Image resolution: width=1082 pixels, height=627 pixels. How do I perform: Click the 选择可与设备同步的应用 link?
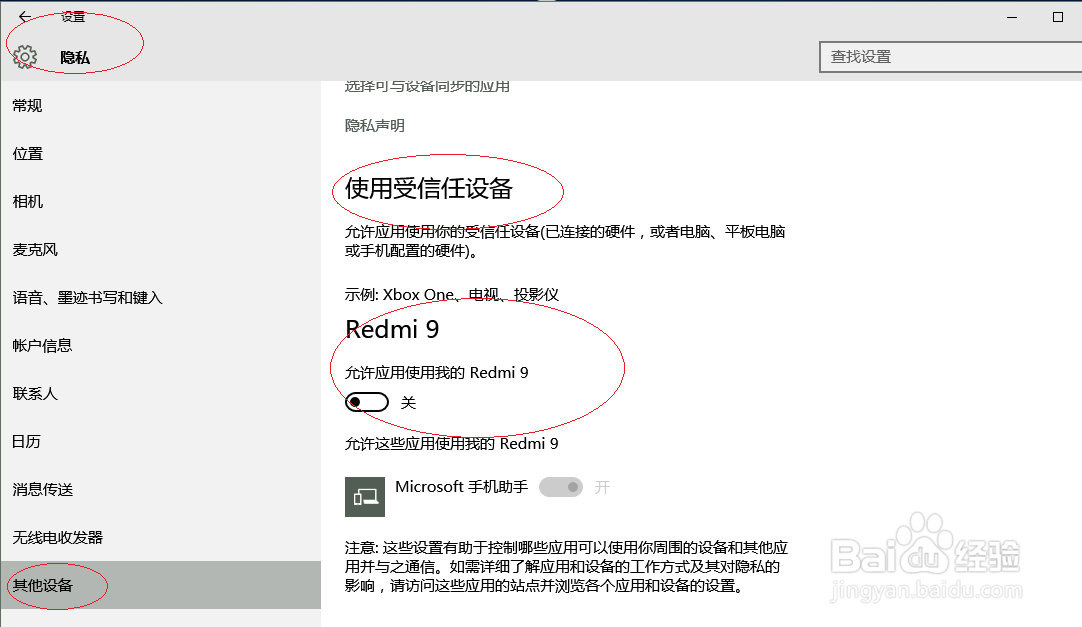(x=427, y=86)
